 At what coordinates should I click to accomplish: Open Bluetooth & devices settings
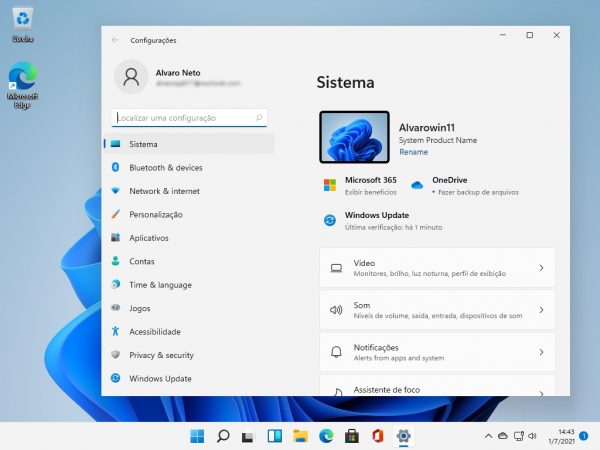189,168
